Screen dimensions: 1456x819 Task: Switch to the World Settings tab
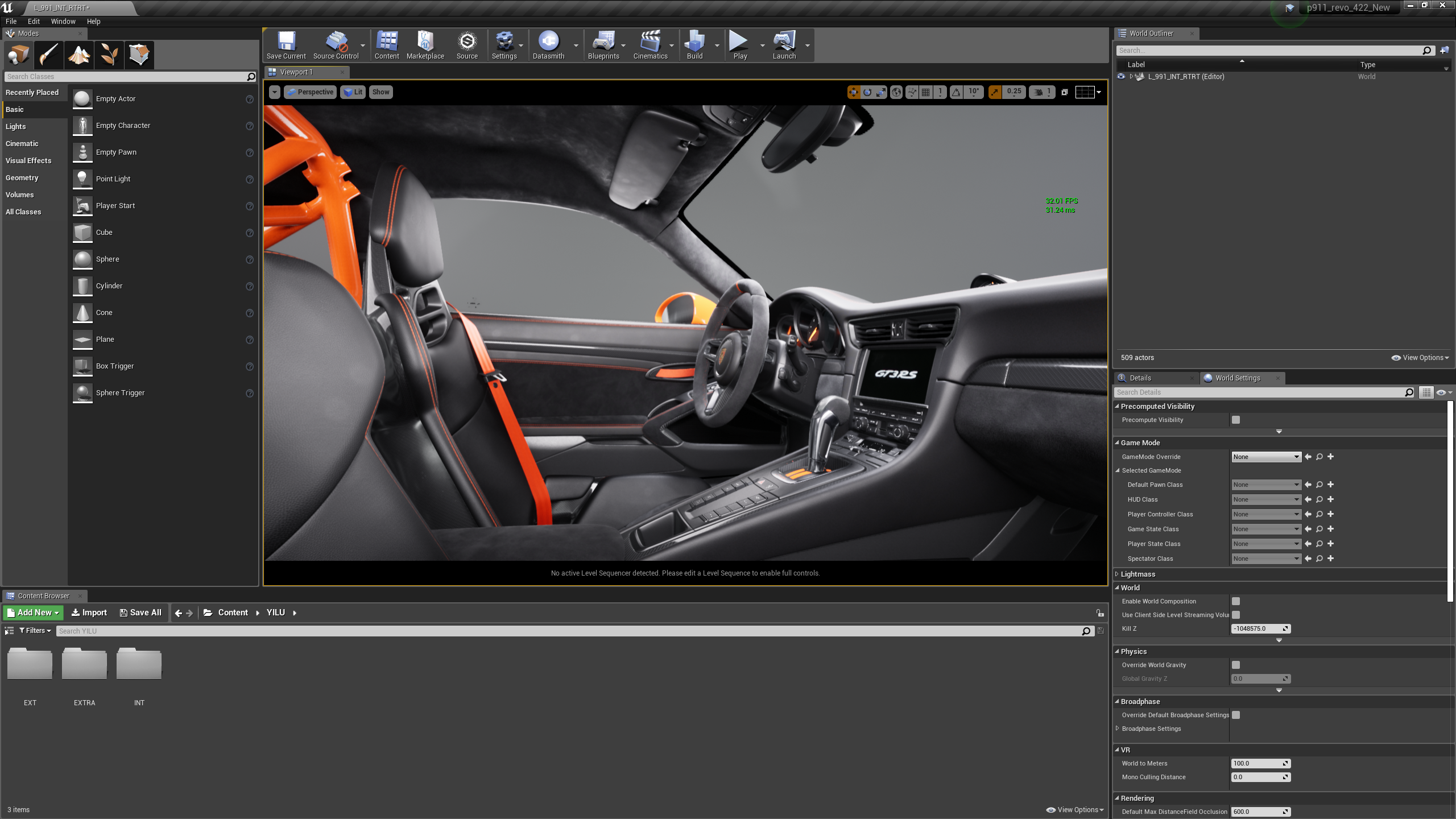pos(1238,378)
